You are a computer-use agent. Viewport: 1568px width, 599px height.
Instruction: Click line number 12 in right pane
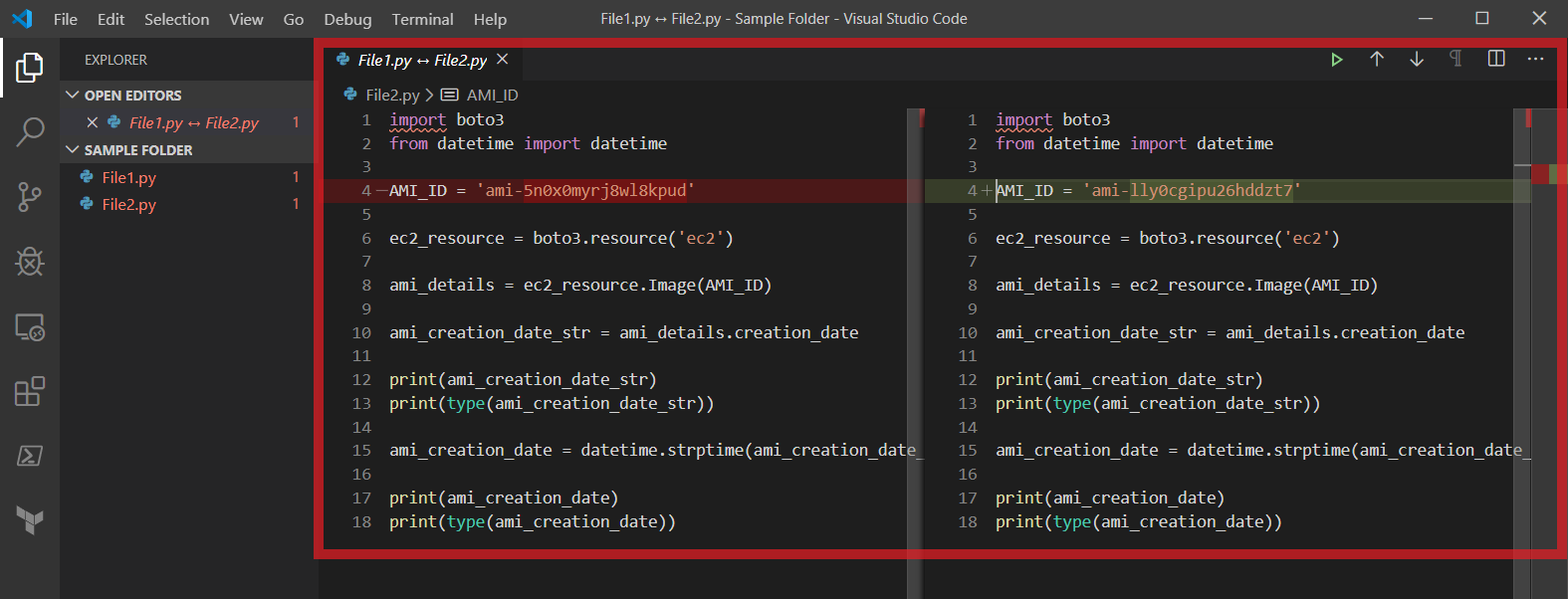pos(968,379)
